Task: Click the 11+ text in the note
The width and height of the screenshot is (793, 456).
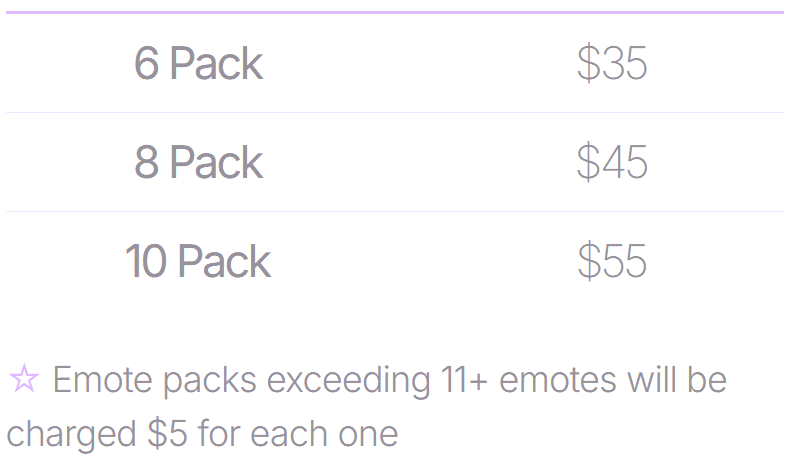Action: (464, 379)
